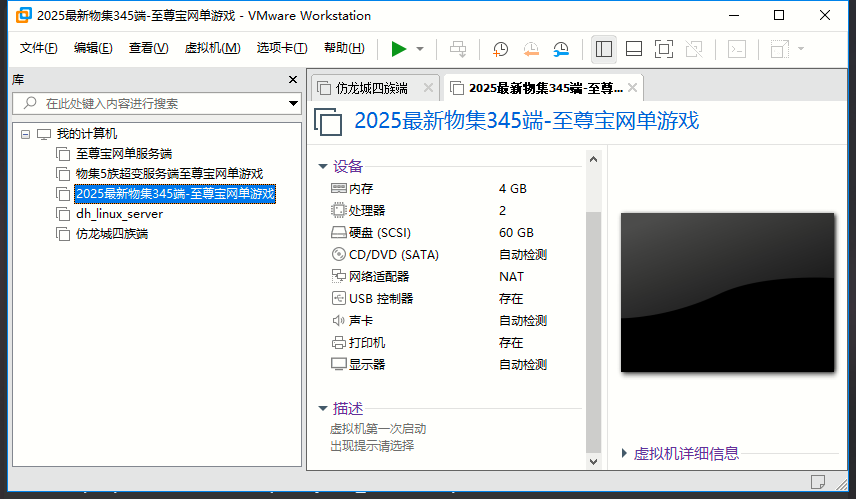
Task: Click the VM description text area
Action: [x=378, y=437]
